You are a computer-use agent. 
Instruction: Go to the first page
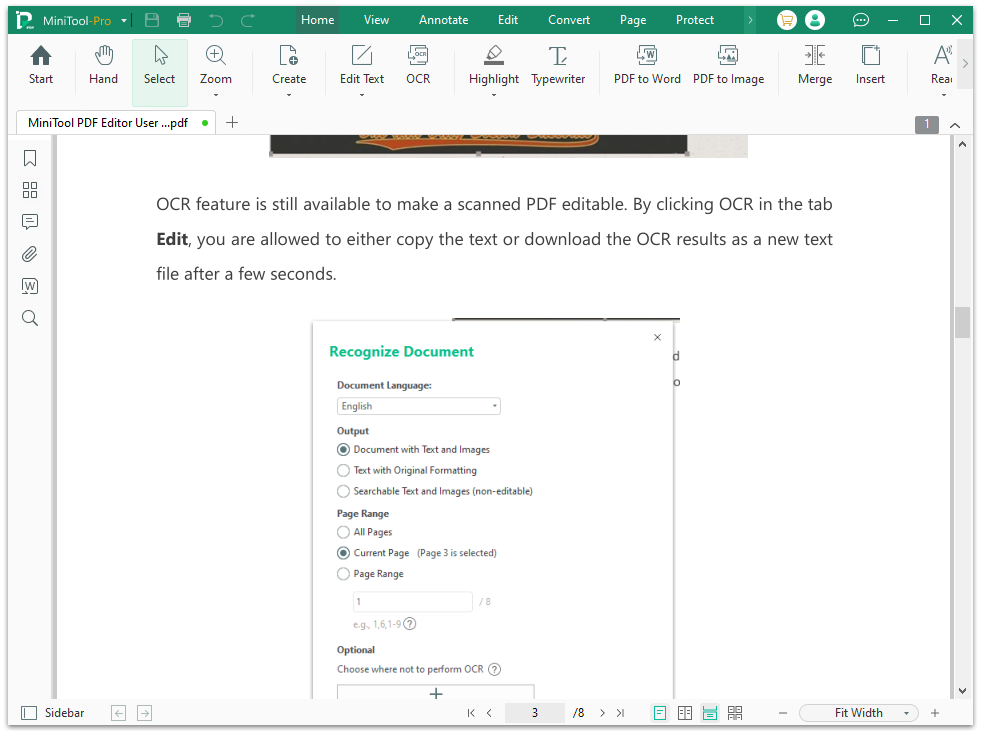coord(471,713)
